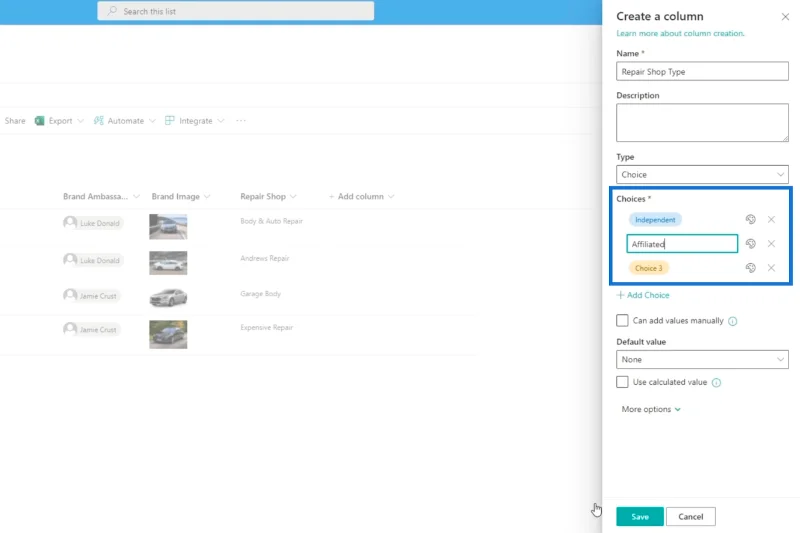Click the Affiliated choice text field
This screenshot has height=533, width=800.
(682, 244)
